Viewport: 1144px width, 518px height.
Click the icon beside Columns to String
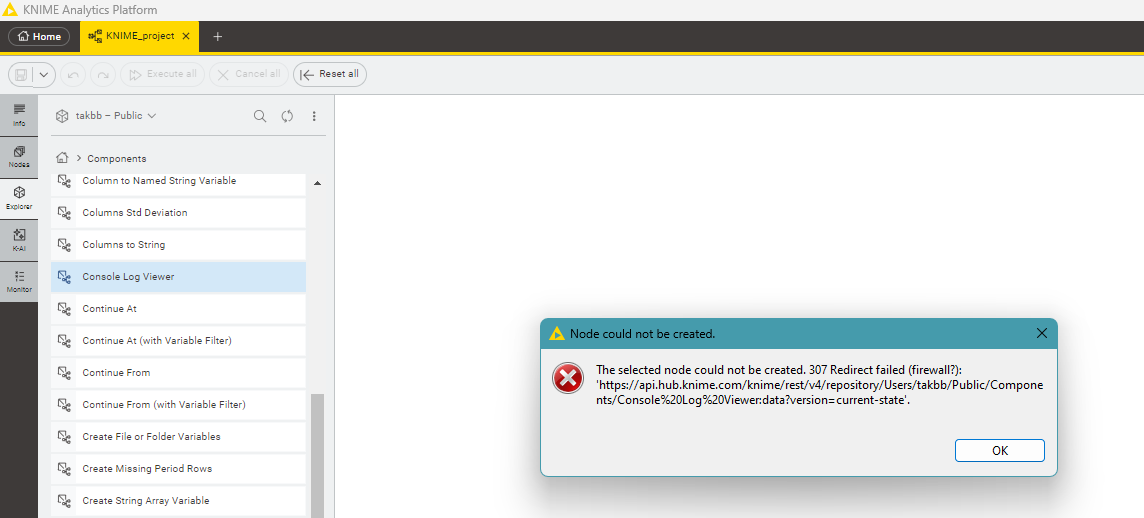point(64,245)
